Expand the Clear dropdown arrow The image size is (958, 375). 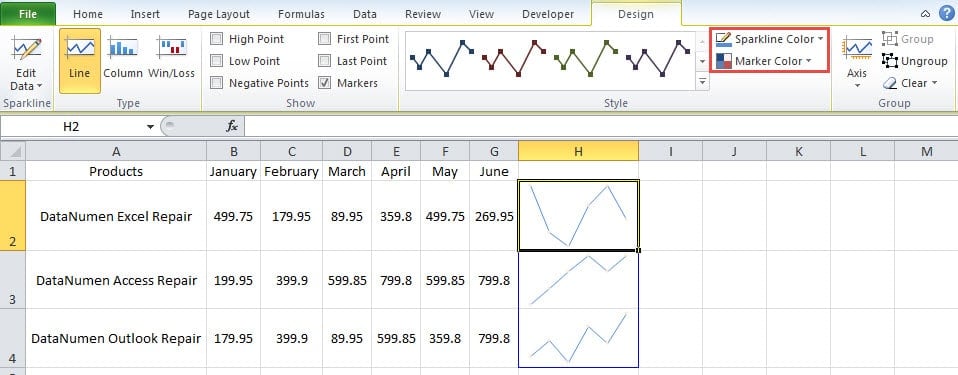pos(934,83)
